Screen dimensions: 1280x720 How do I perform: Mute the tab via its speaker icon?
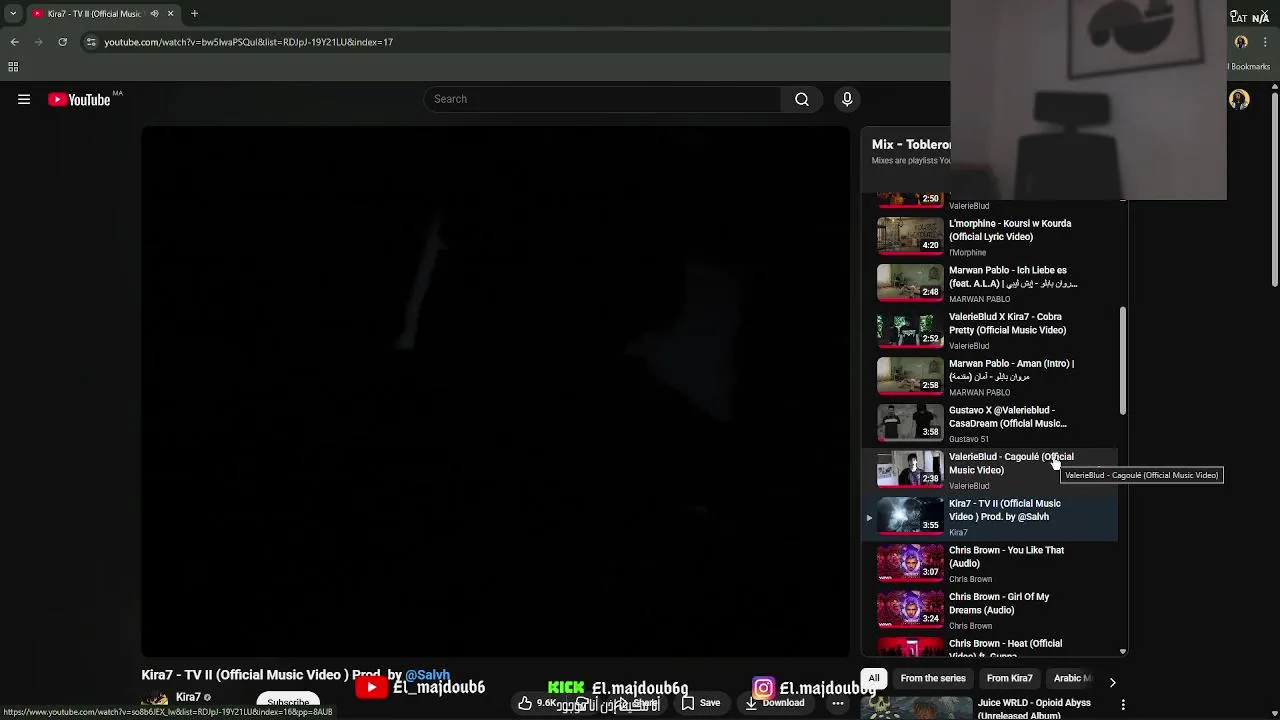point(154,14)
